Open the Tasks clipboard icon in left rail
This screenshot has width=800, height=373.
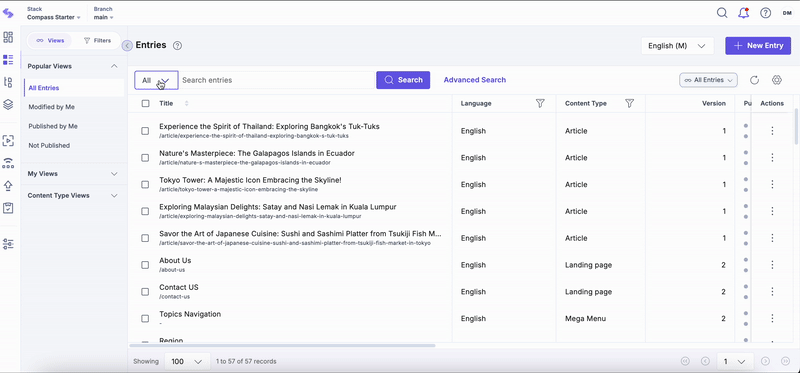click(x=8, y=208)
